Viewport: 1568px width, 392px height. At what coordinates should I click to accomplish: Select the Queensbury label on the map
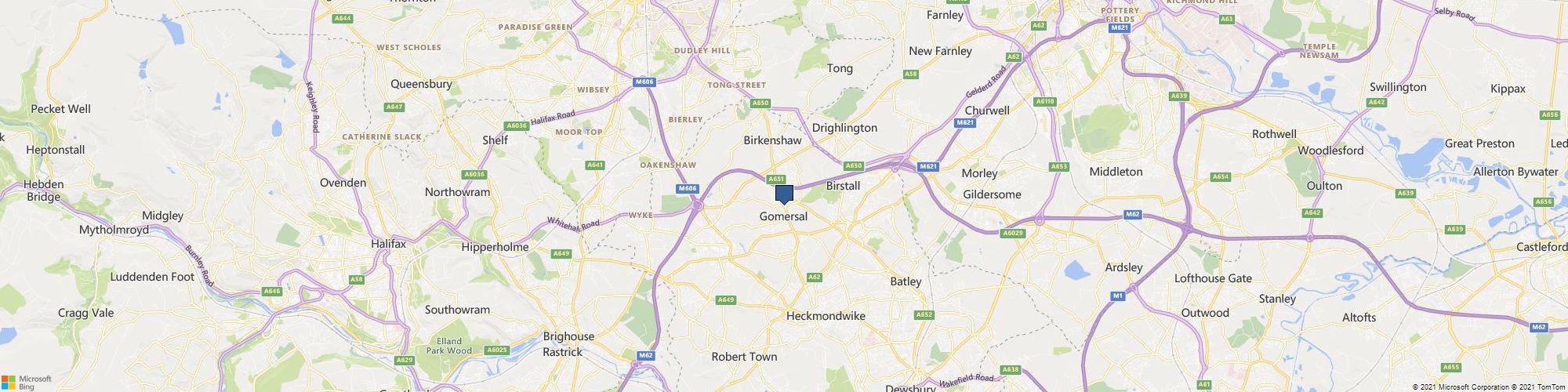(x=421, y=84)
